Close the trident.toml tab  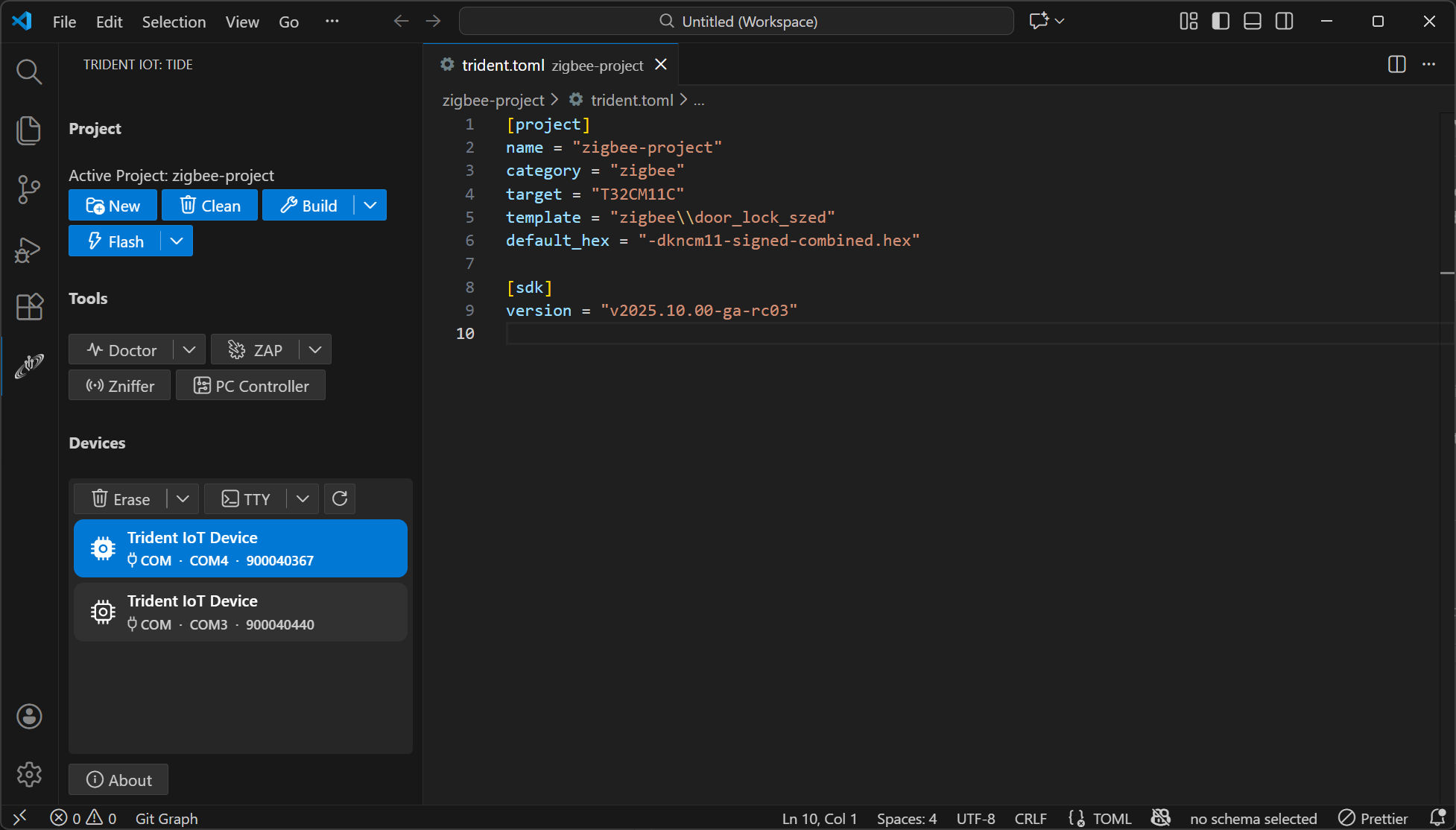click(x=660, y=65)
